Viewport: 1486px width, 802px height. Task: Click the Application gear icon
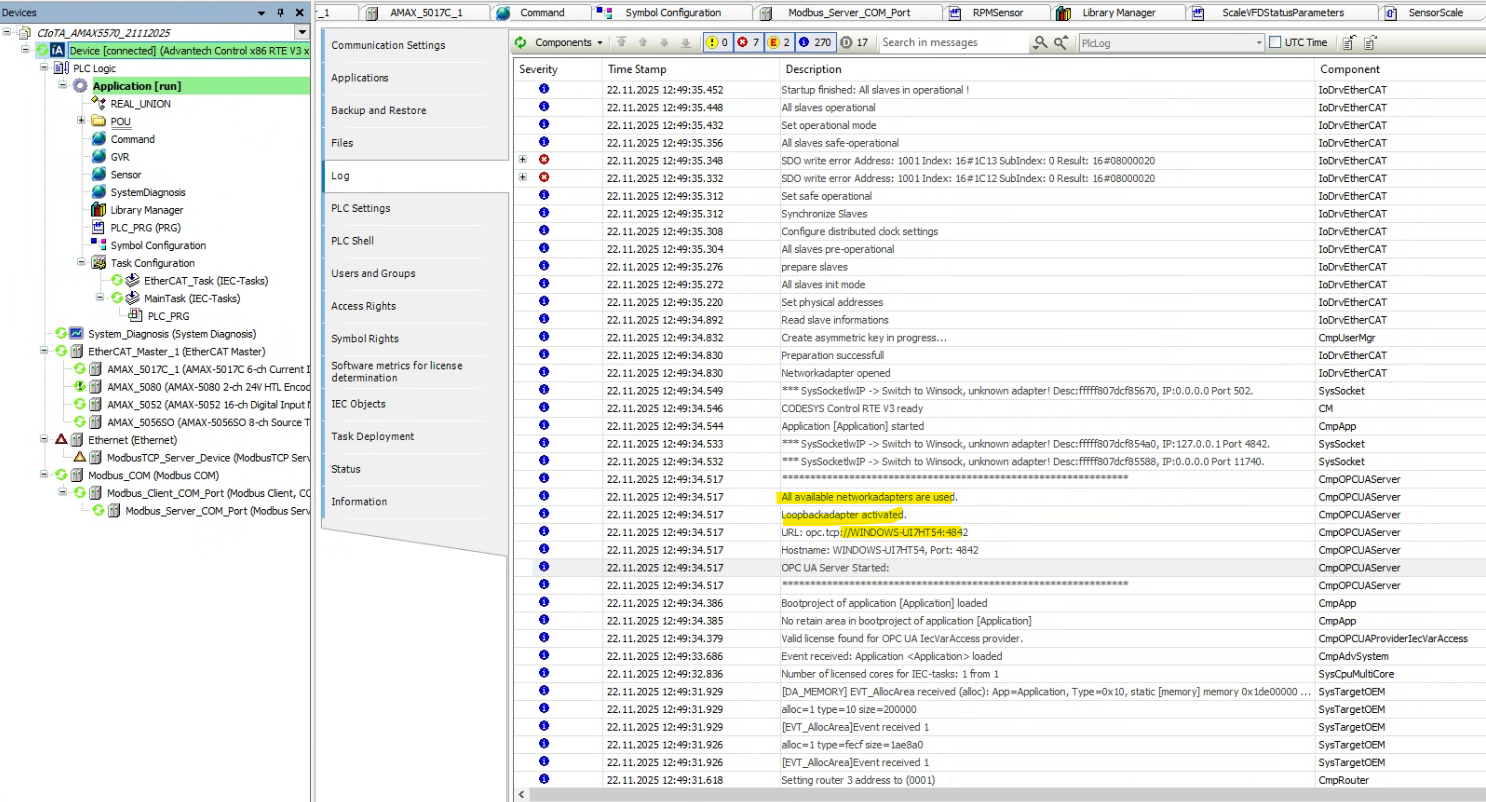(x=80, y=86)
